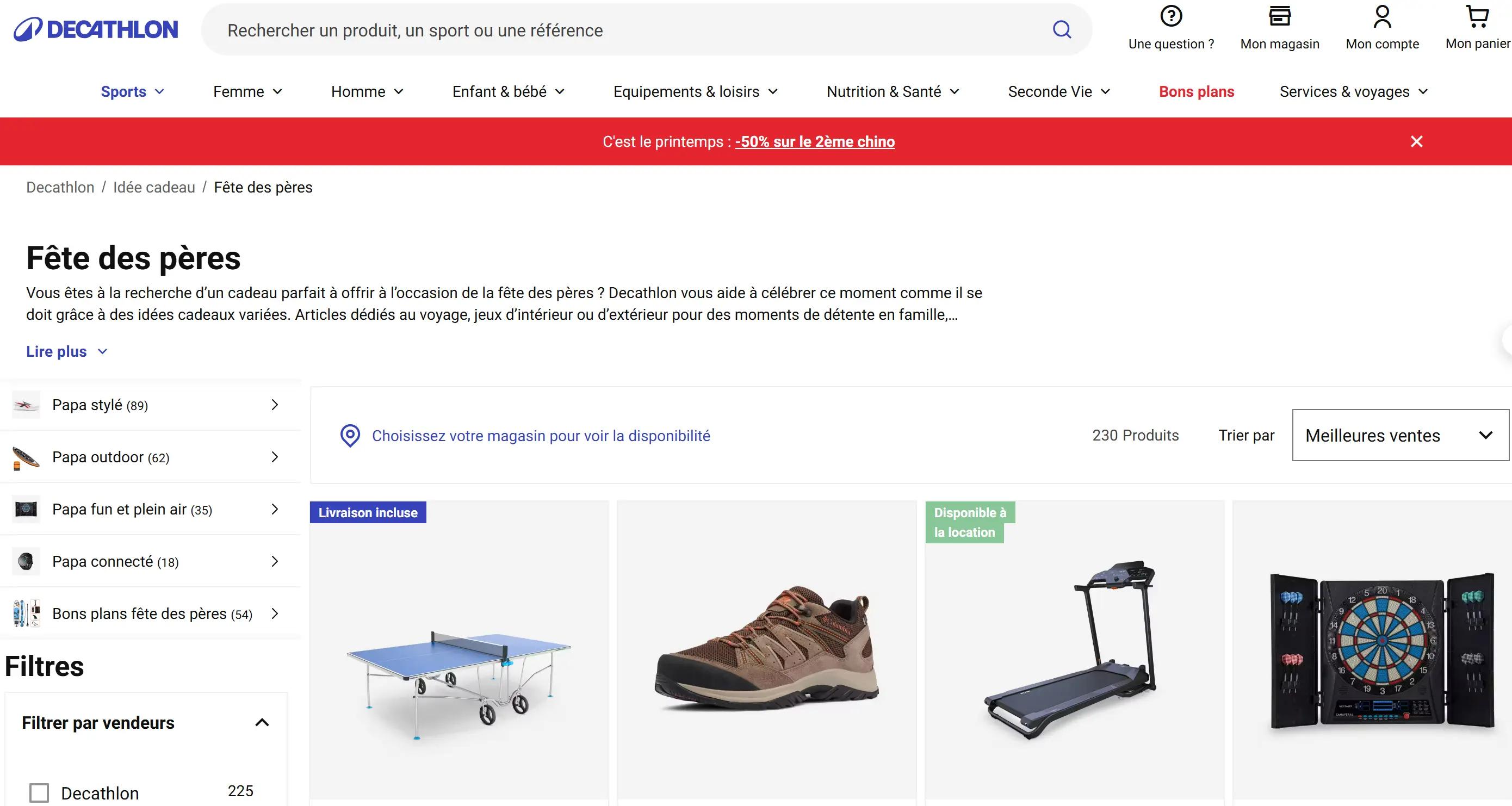Image resolution: width=1512 pixels, height=806 pixels.
Task: Click the store locator pin icon
Action: click(x=350, y=435)
